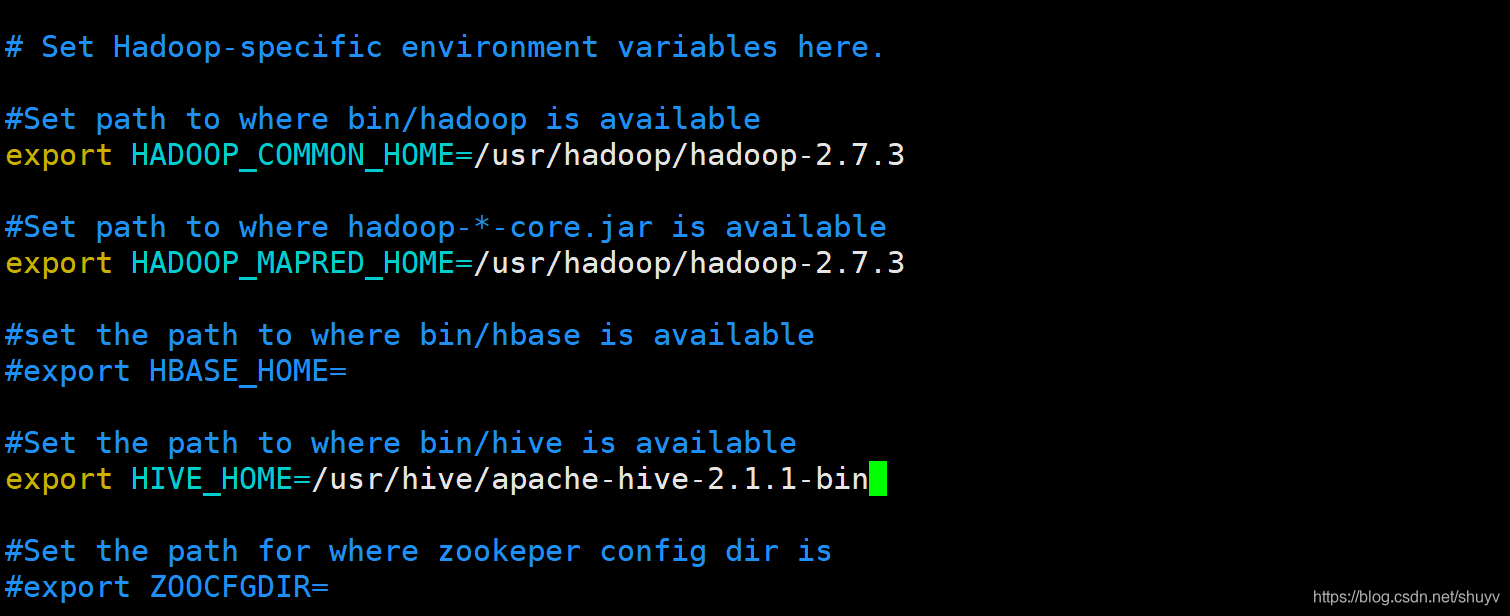
Task: Click the commented line "#export ZOOCFGDIR="
Action: [x=167, y=587]
